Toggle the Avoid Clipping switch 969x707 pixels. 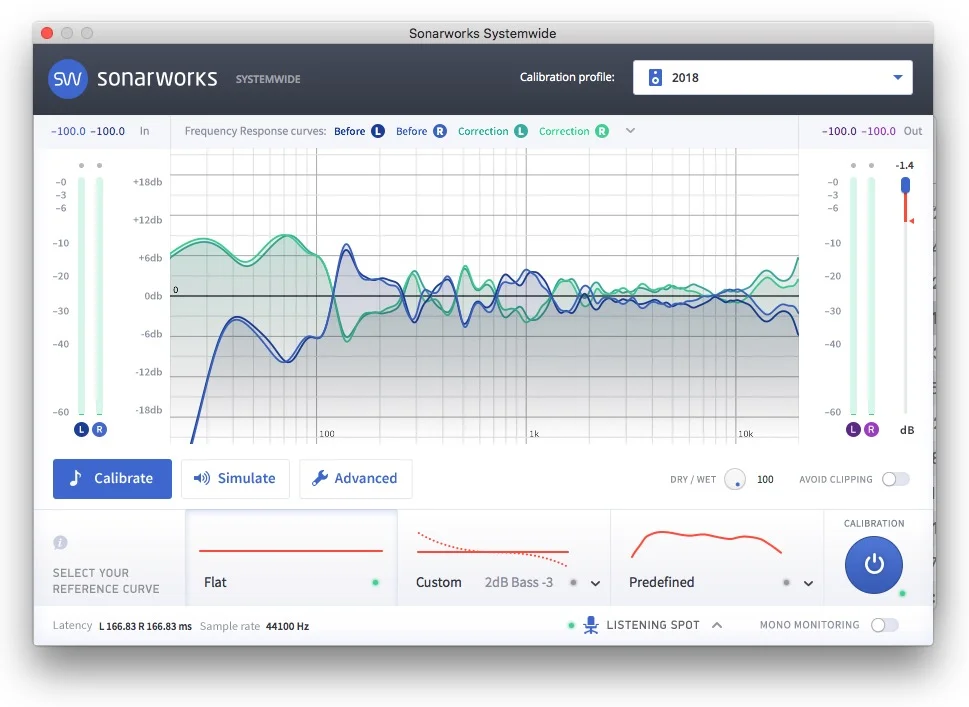[x=895, y=479]
